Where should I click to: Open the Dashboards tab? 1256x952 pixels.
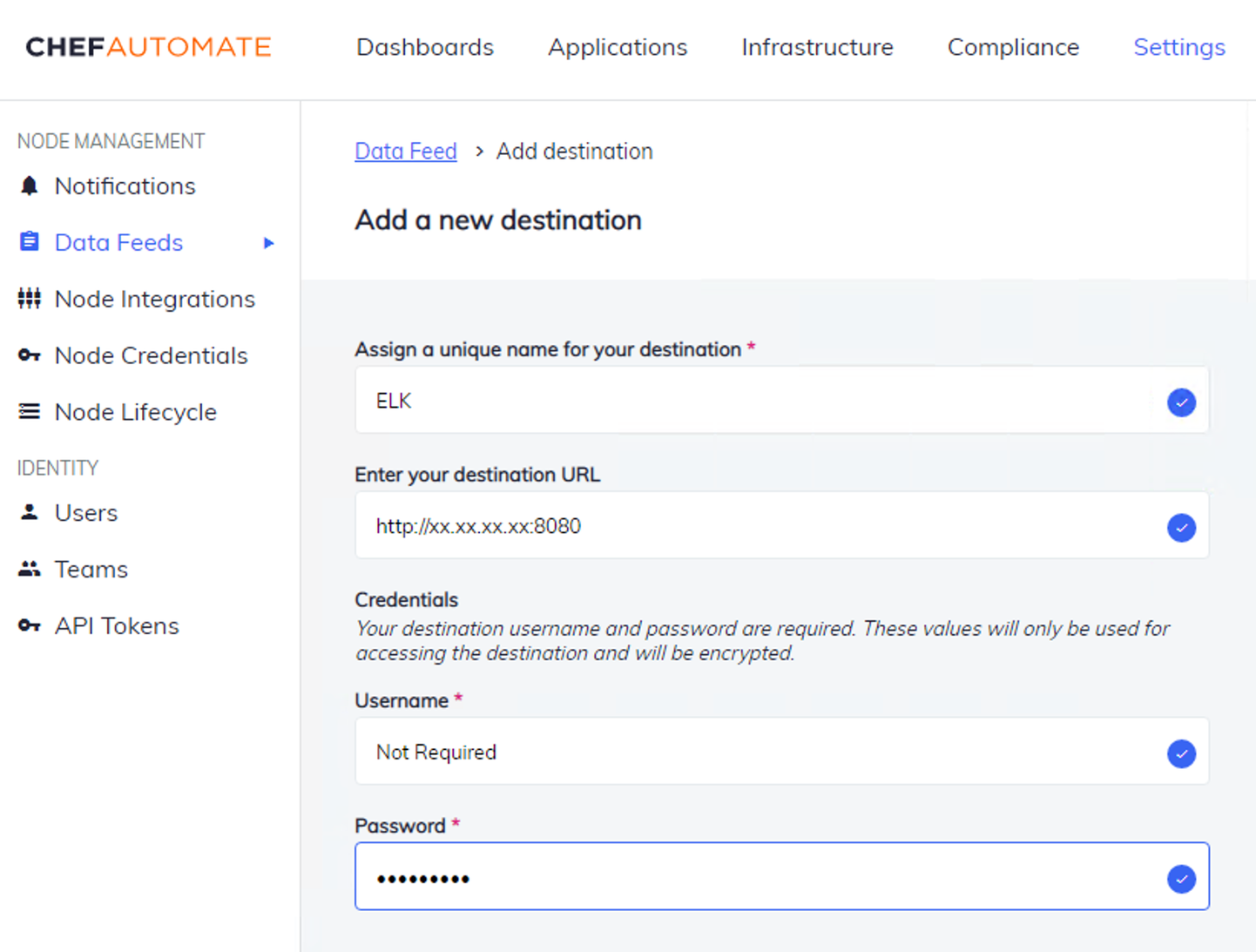(425, 47)
